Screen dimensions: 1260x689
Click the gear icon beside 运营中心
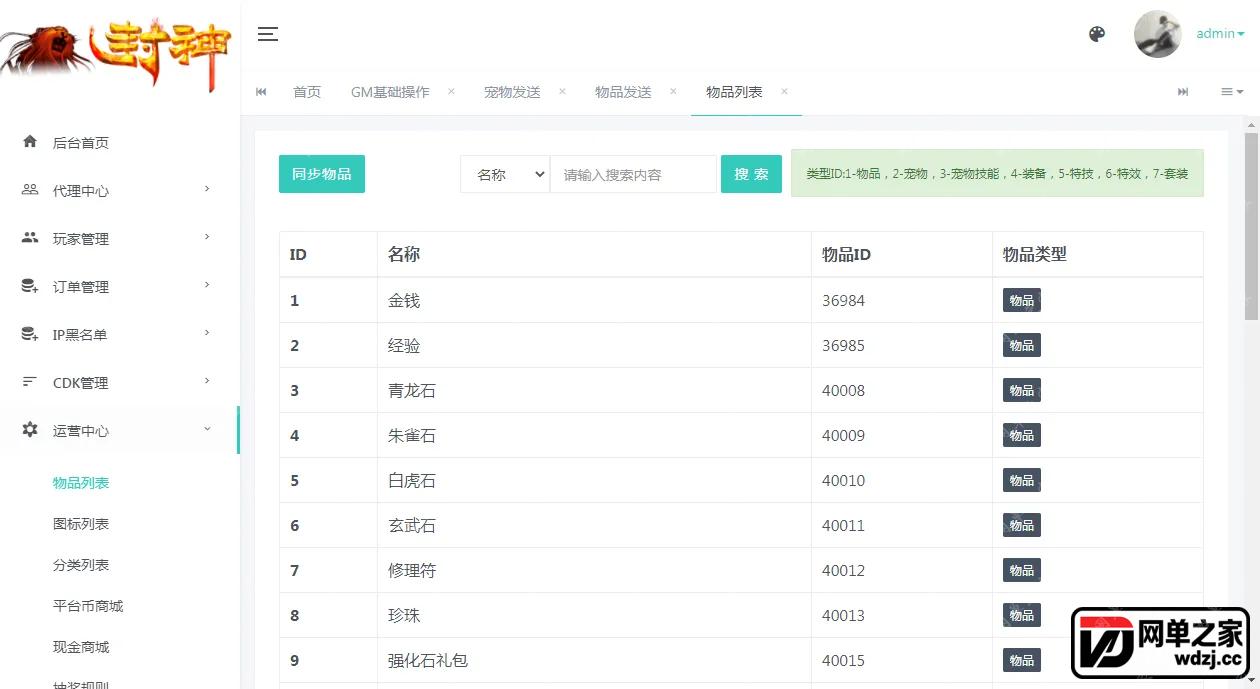(30, 430)
